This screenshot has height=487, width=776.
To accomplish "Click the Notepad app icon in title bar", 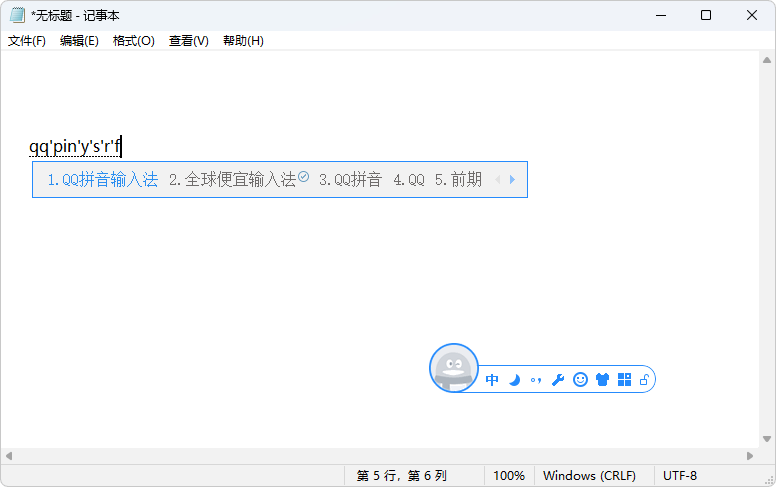I will (x=17, y=15).
